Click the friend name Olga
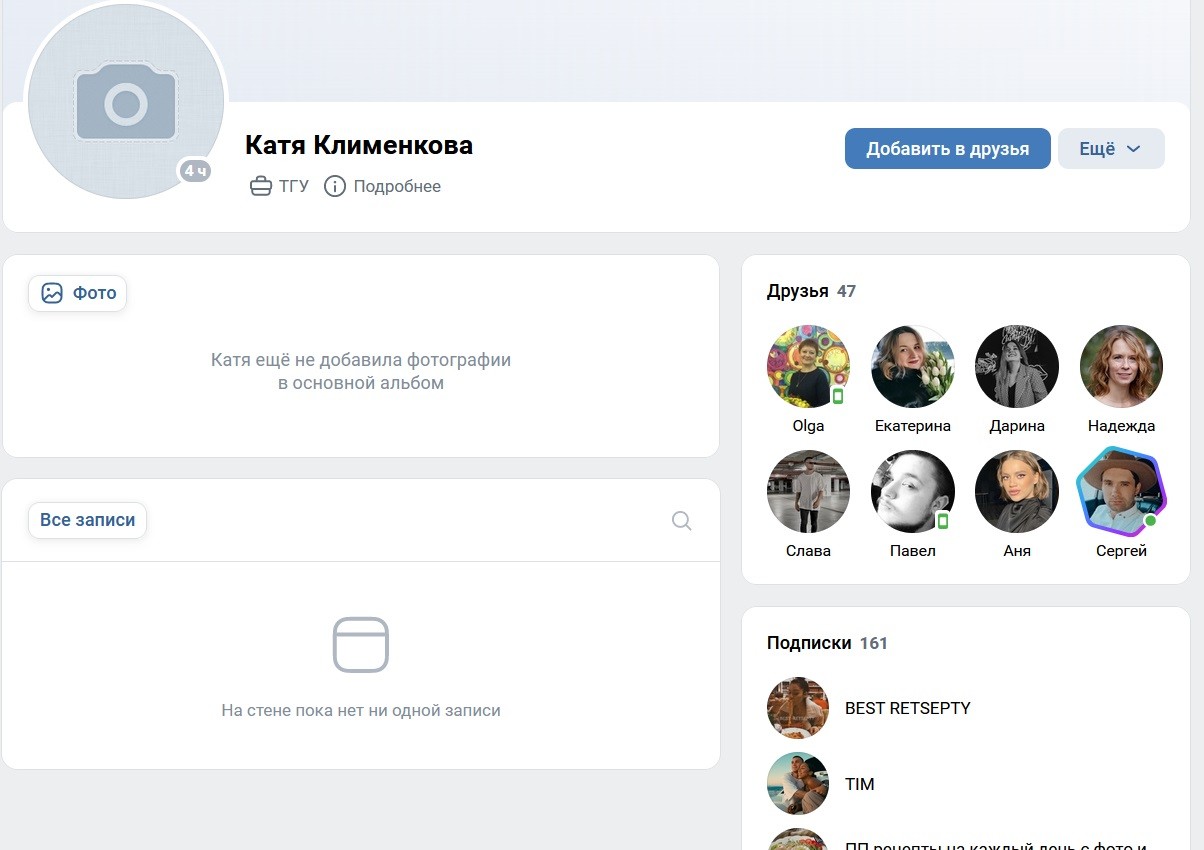 (808, 426)
